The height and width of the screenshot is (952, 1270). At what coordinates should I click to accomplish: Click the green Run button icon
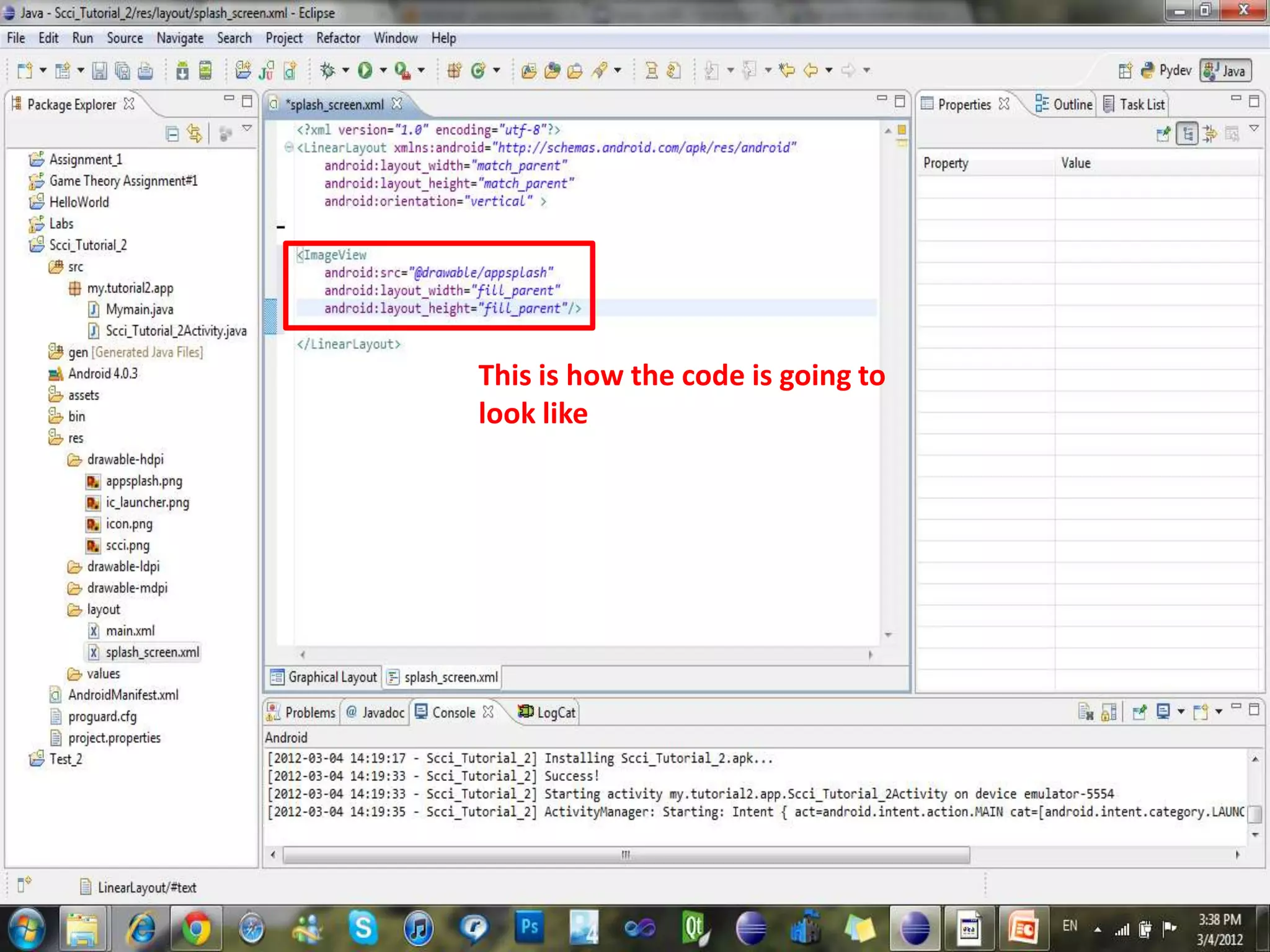point(365,71)
